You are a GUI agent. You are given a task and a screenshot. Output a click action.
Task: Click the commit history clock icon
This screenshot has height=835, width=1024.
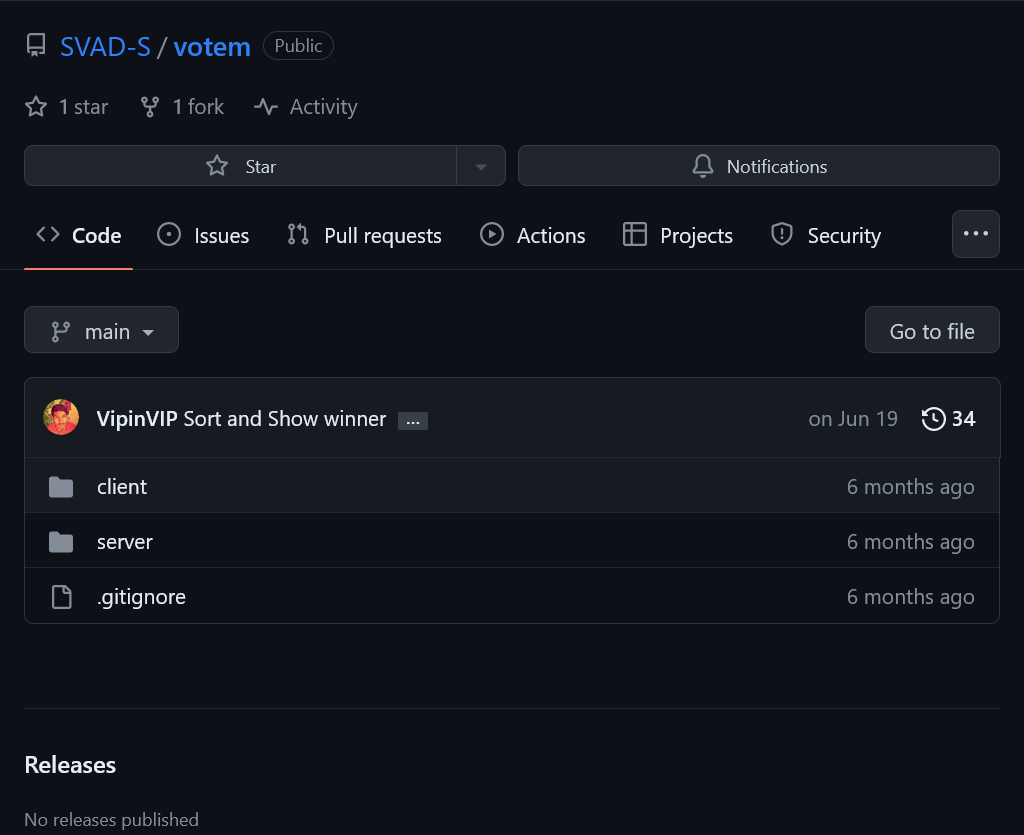(x=934, y=418)
